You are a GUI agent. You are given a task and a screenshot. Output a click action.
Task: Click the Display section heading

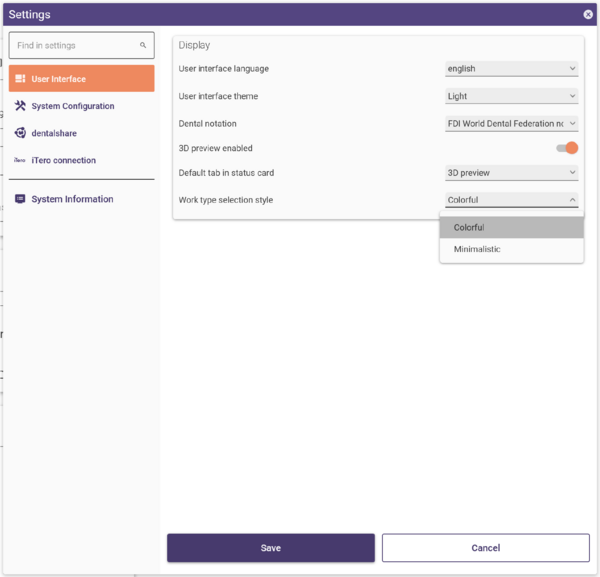pos(194,45)
